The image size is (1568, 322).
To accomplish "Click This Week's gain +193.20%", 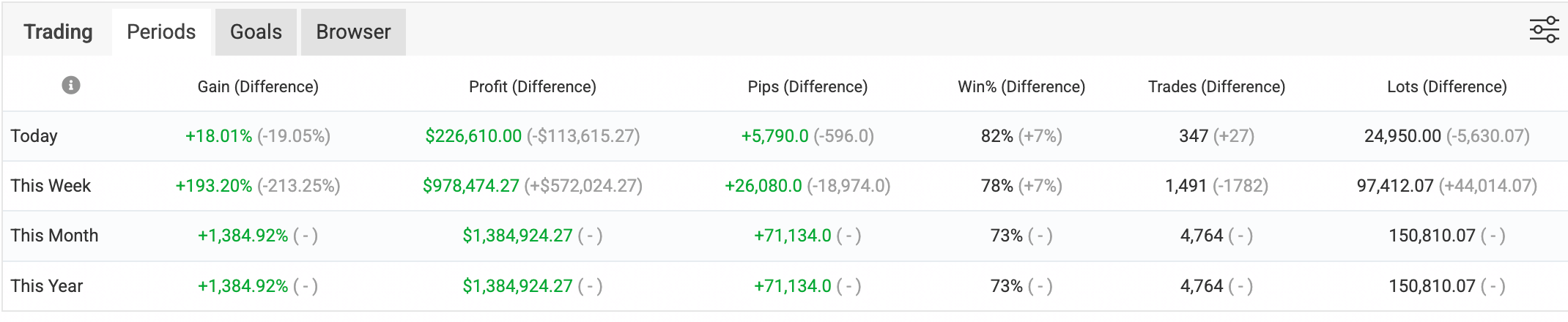I will click(x=214, y=186).
